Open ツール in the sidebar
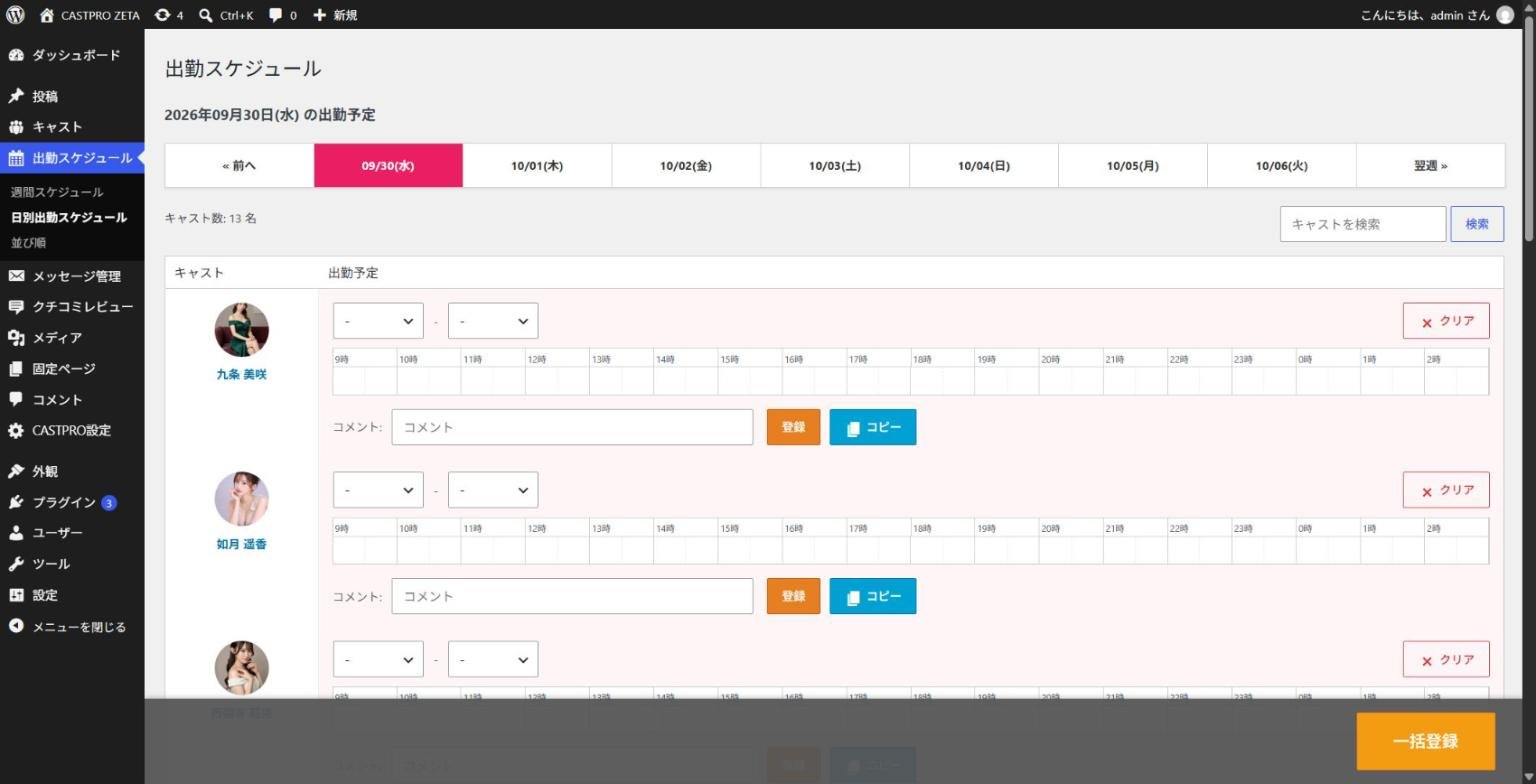The image size is (1536, 784). pyautogui.click(x=72, y=564)
